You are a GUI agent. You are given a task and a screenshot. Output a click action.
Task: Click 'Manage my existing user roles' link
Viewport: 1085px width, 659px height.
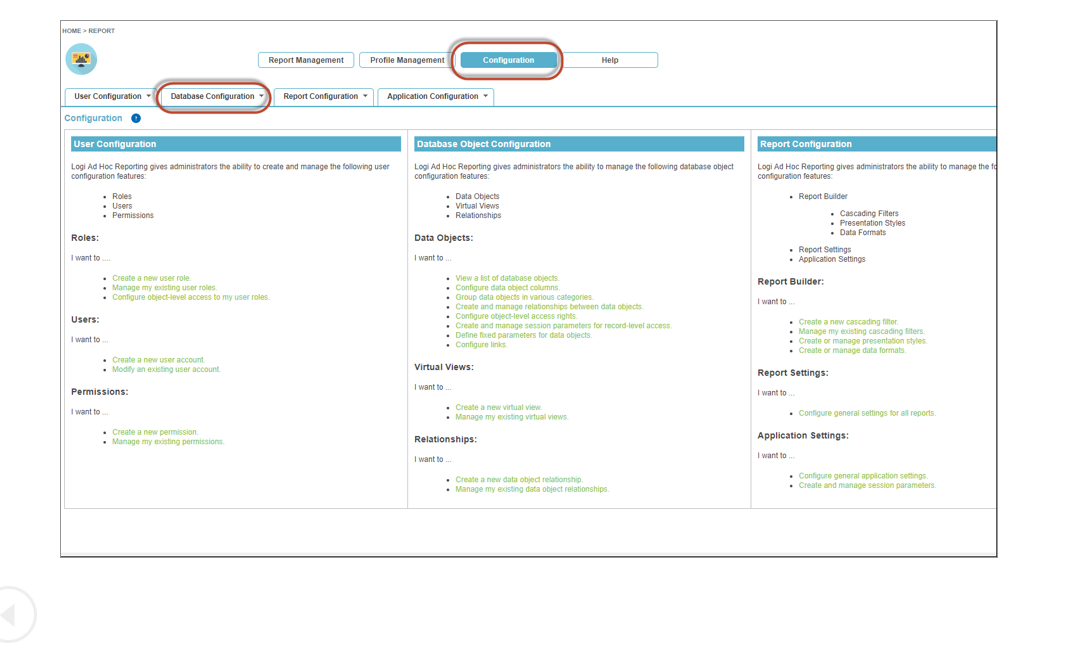point(164,288)
